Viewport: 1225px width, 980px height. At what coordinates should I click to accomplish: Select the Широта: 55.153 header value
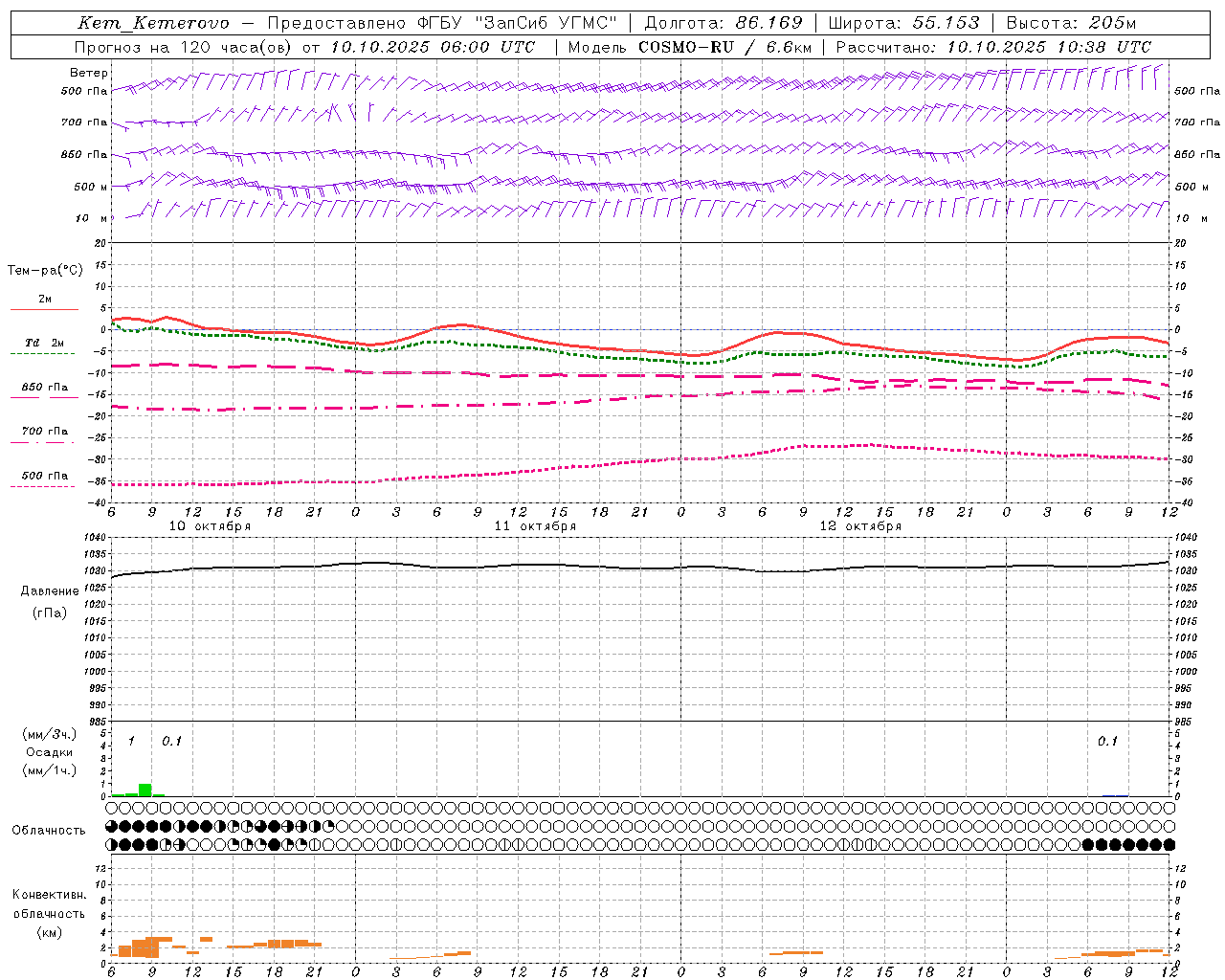pos(903,23)
